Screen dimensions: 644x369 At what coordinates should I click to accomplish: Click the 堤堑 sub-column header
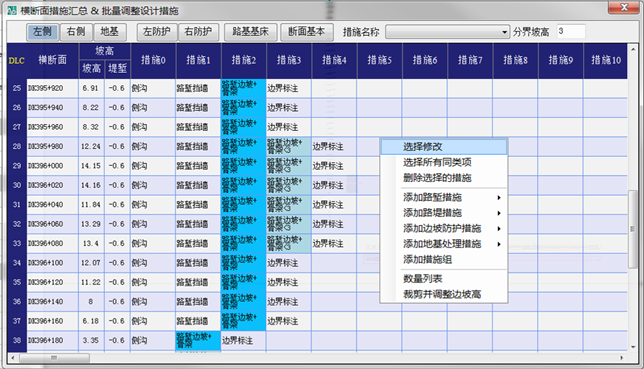pos(117,69)
